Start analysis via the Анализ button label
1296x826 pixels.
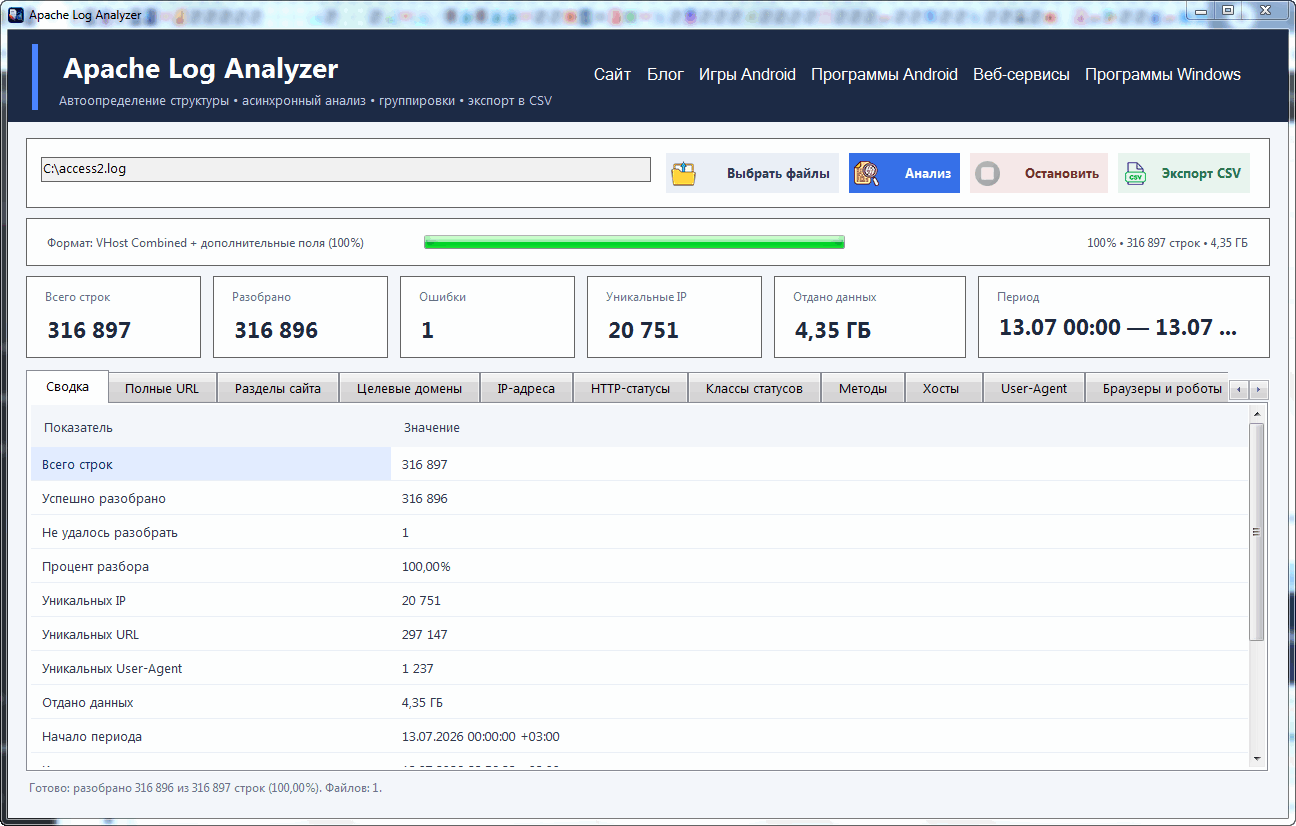[x=928, y=174]
